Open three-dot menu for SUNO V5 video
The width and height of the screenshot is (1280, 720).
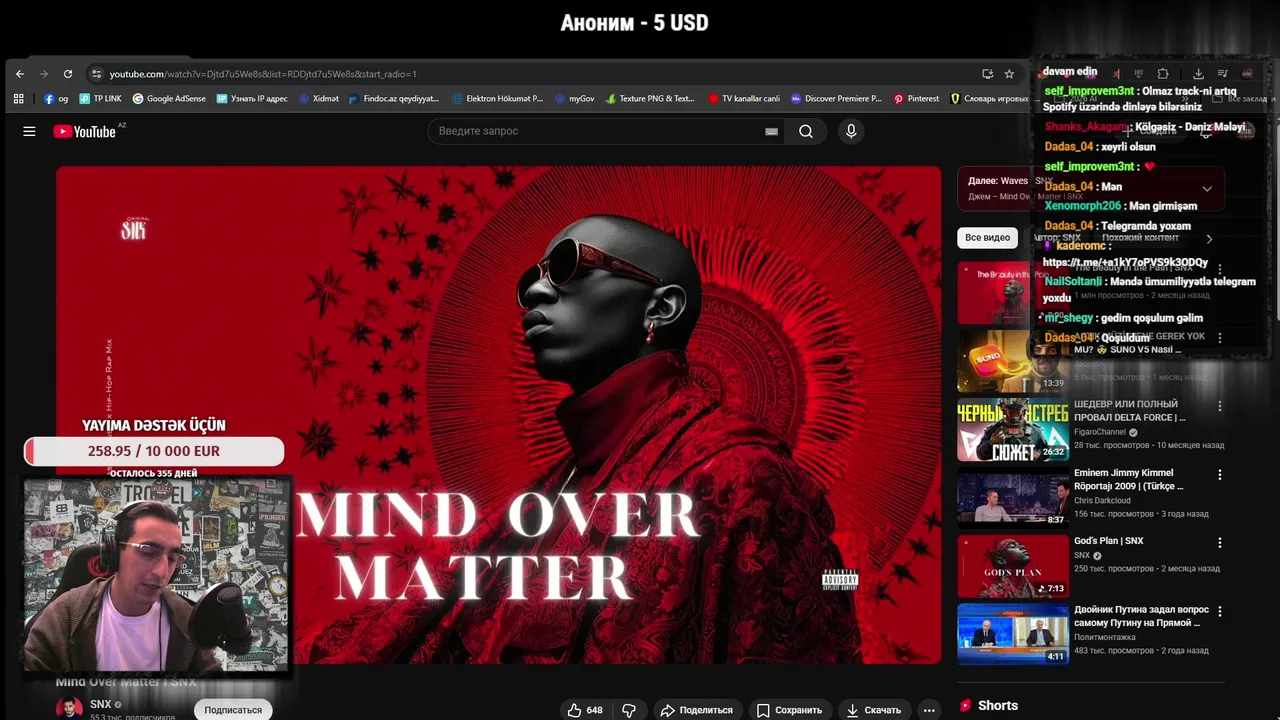tap(1219, 338)
